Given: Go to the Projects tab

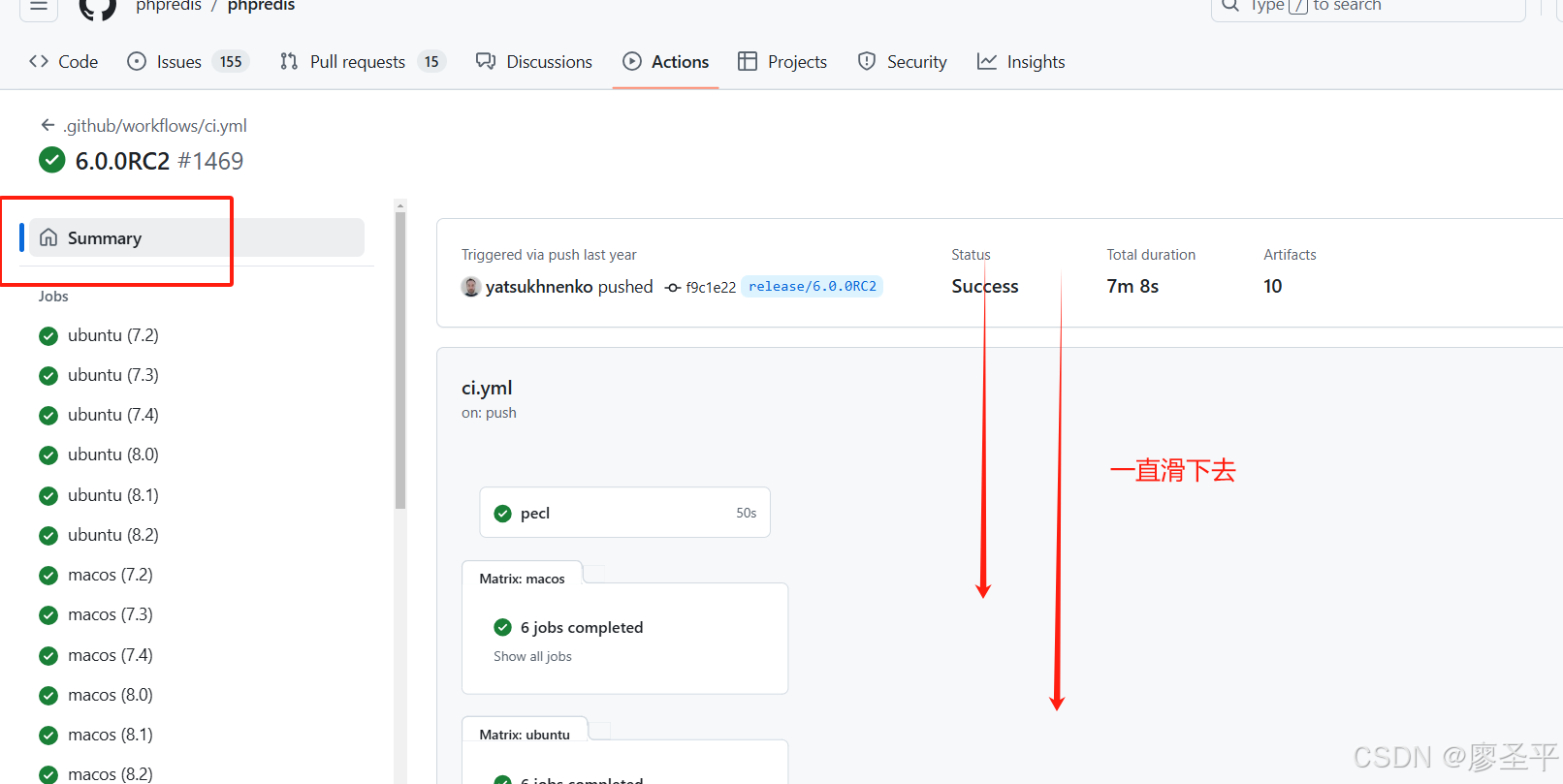Looking at the screenshot, I should tap(782, 61).
